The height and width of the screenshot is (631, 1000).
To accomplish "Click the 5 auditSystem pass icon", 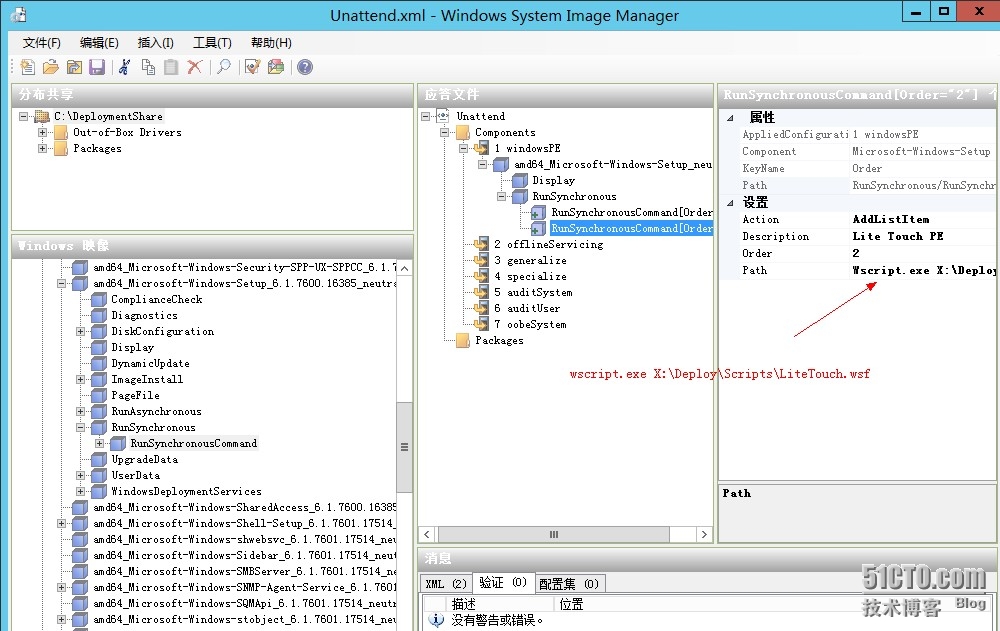I will pyautogui.click(x=481, y=292).
